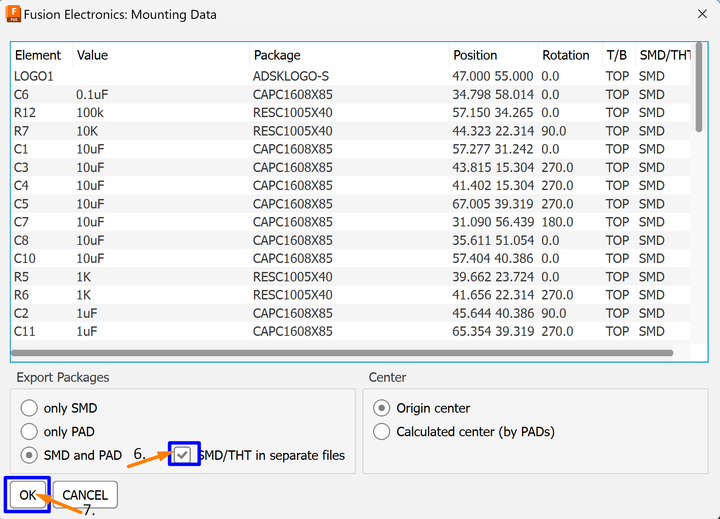Viewport: 720px width, 519px height.
Task: Select the C1 element row
Action: coord(351,149)
